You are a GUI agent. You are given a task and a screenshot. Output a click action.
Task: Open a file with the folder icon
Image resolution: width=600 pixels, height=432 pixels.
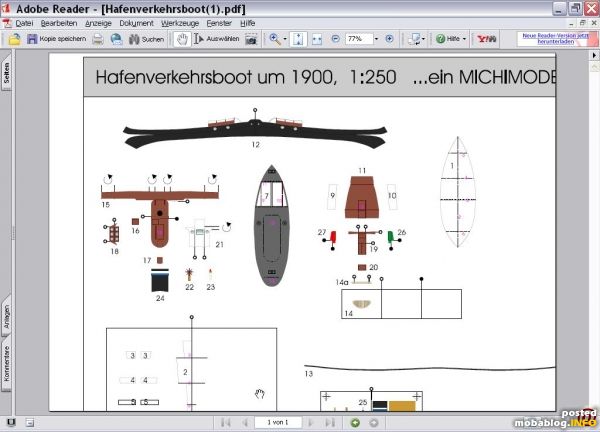point(15,39)
